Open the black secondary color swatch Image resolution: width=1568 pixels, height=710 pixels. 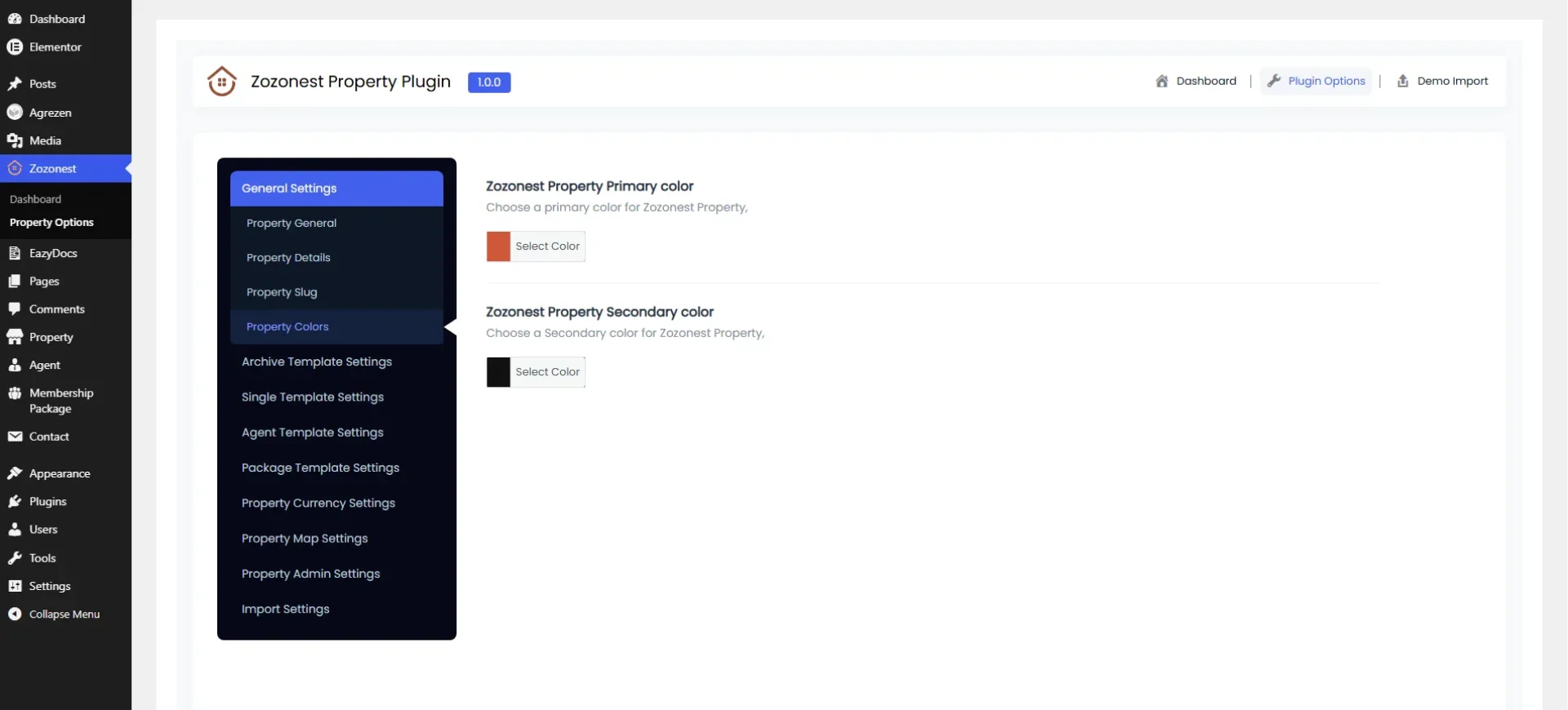[498, 372]
